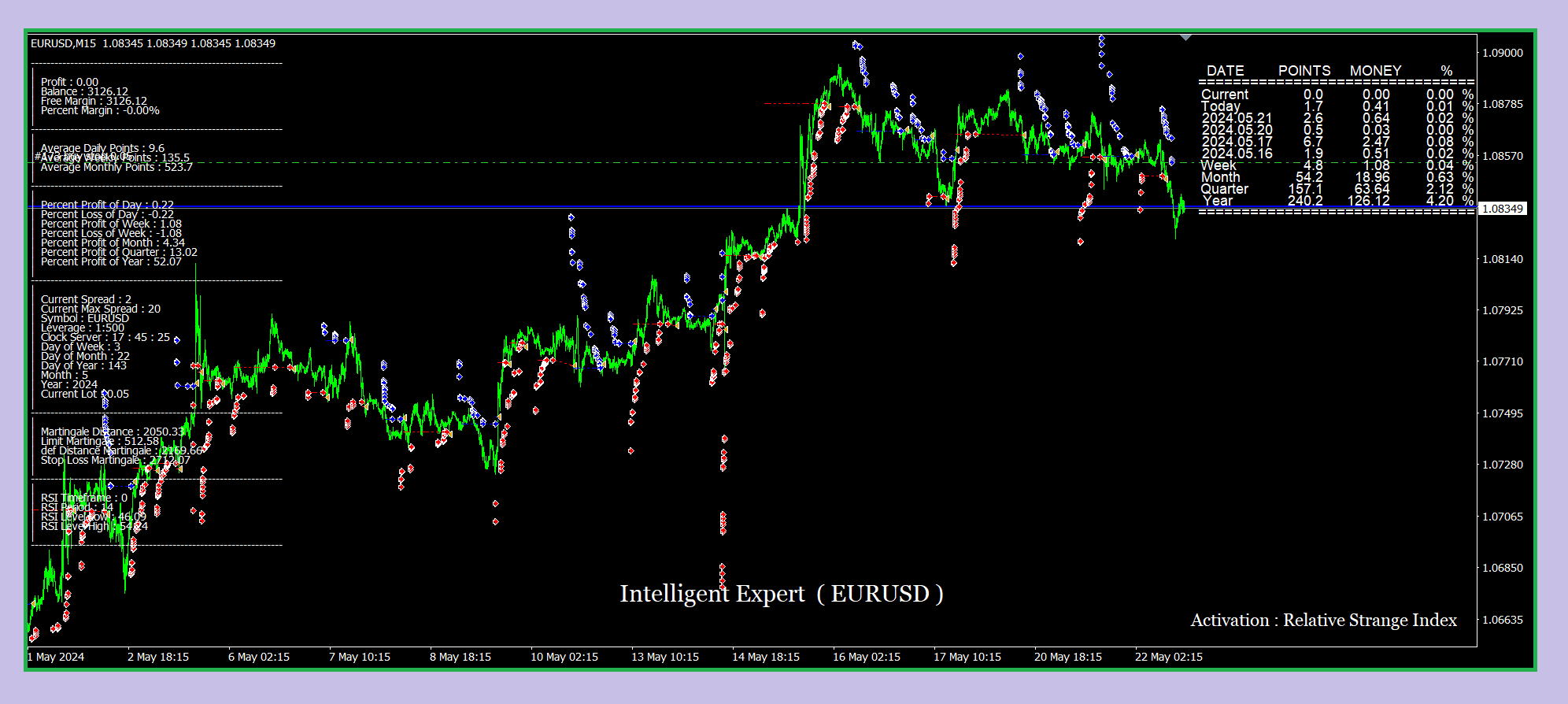Click the Intelligent Expert ( EURUSD ) label
The width and height of the screenshot is (1568, 704).
(x=782, y=594)
